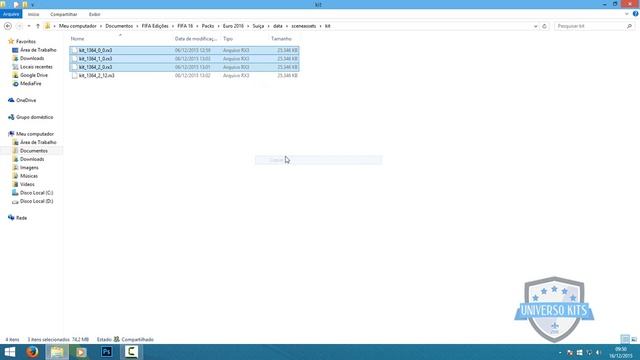Navigate to FIFA Edições breadcrumb
Viewport: 640px width, 360px height.
155,26
